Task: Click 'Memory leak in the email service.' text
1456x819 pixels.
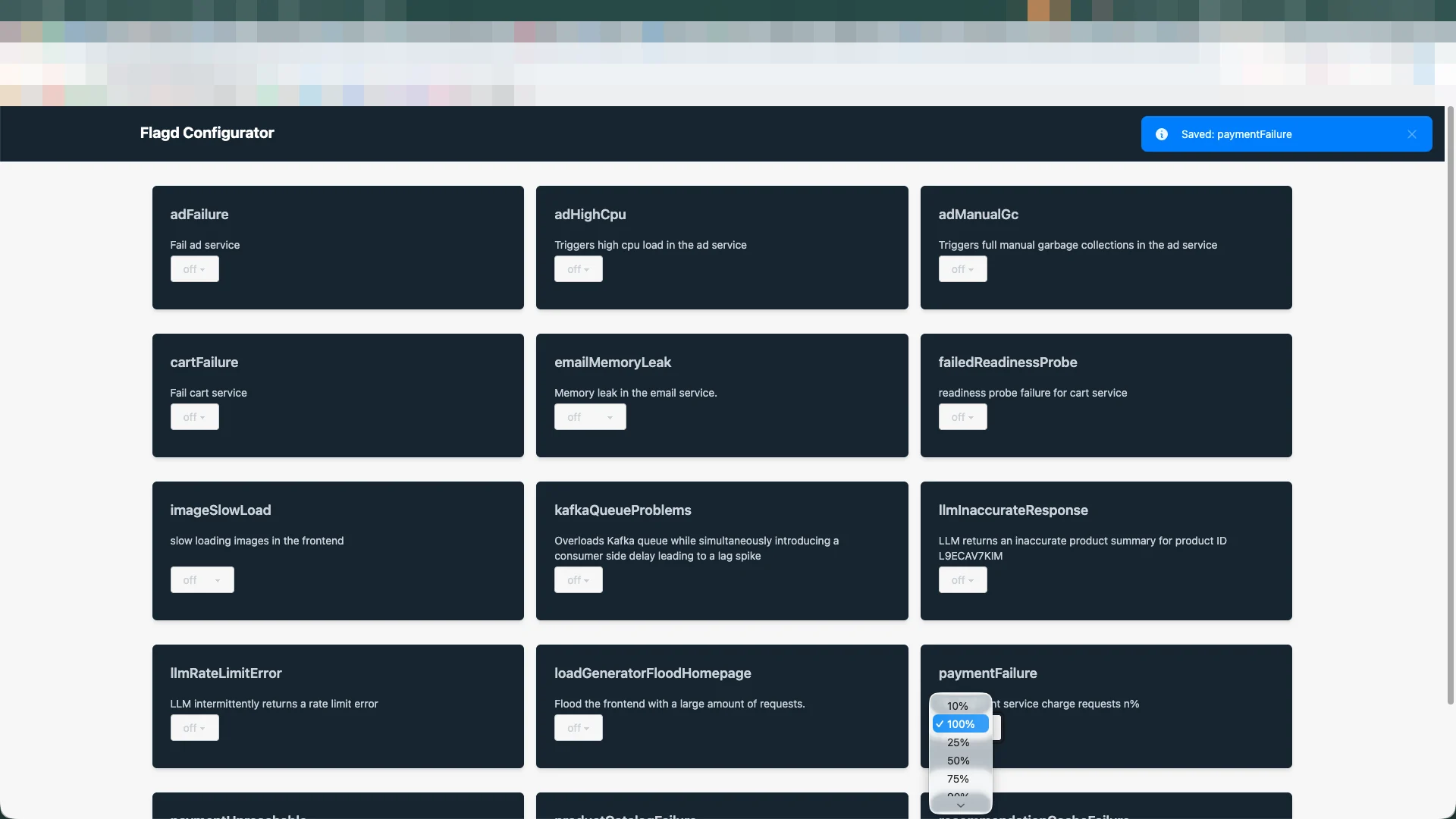Action: click(x=635, y=393)
